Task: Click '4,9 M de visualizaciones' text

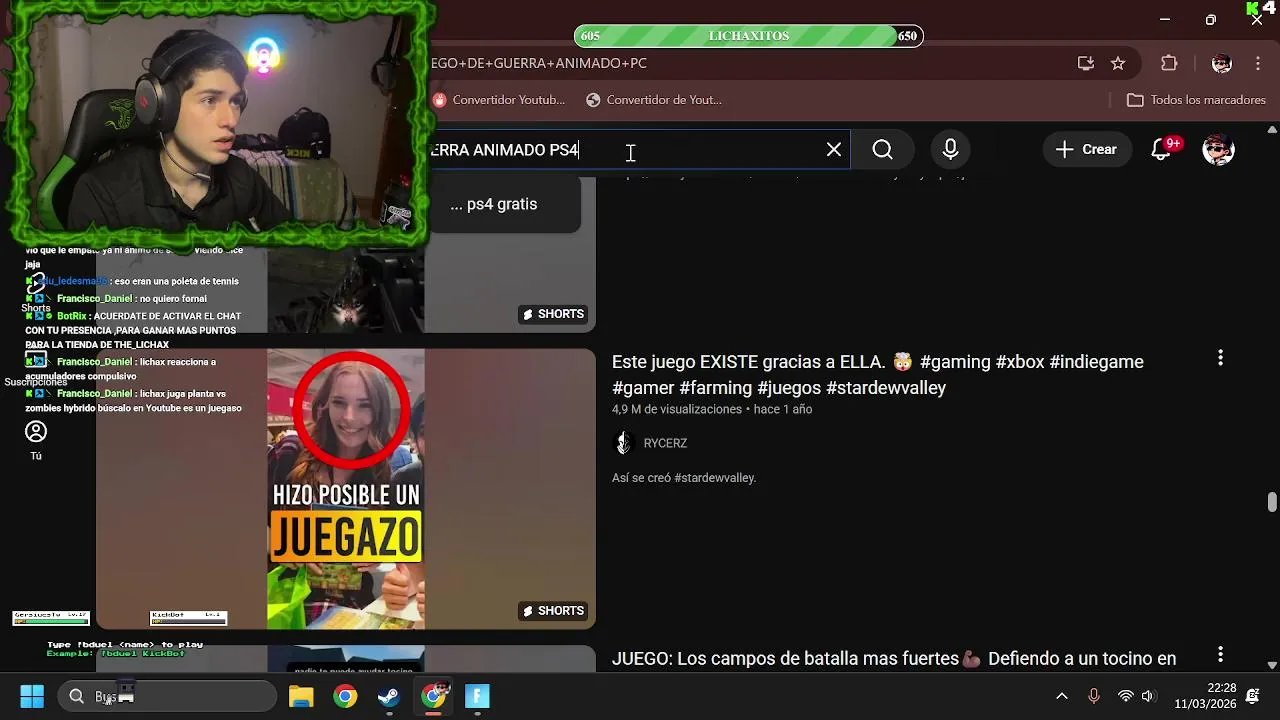Action: point(677,409)
